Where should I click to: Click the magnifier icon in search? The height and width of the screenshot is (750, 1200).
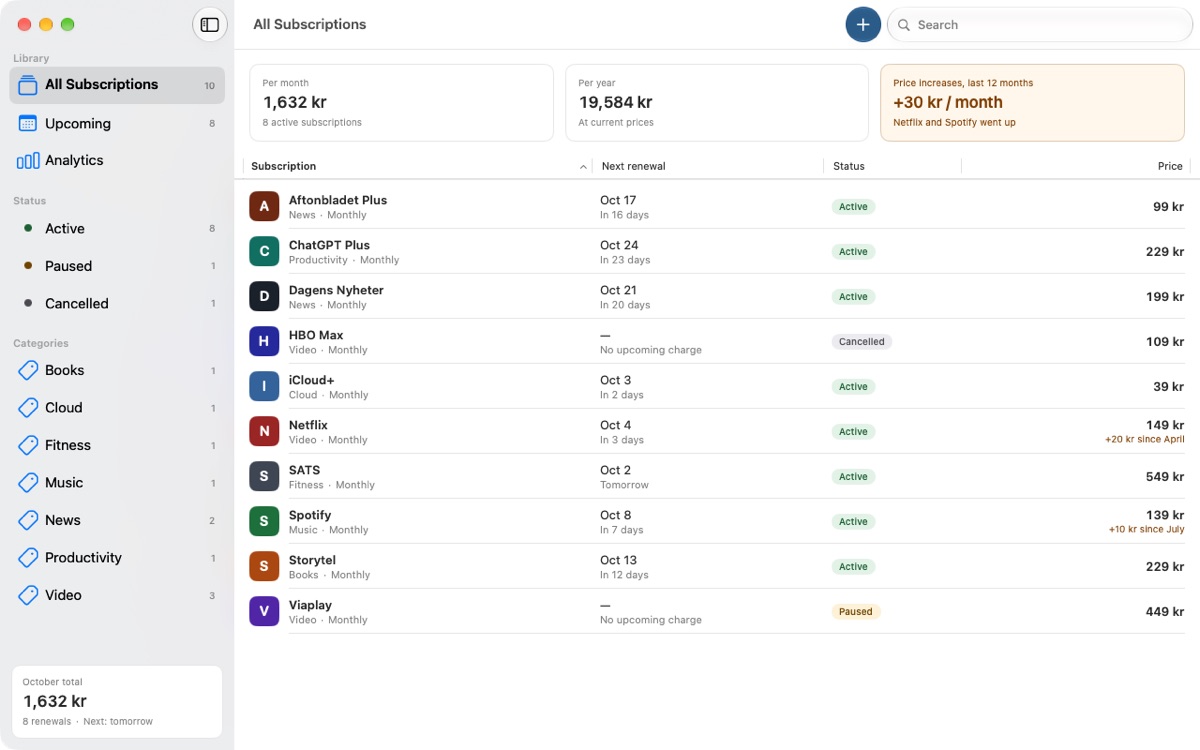pos(904,25)
